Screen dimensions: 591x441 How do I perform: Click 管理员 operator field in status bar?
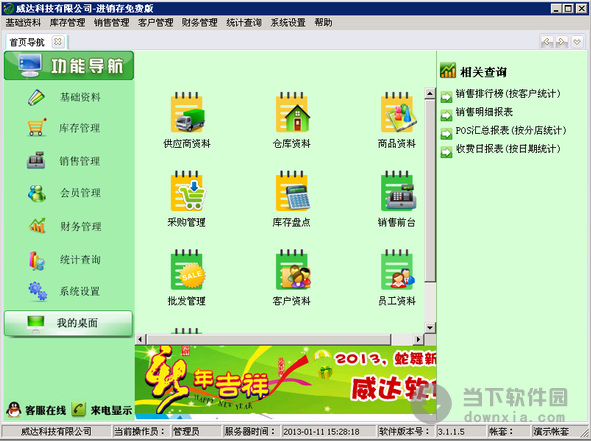(x=196, y=431)
